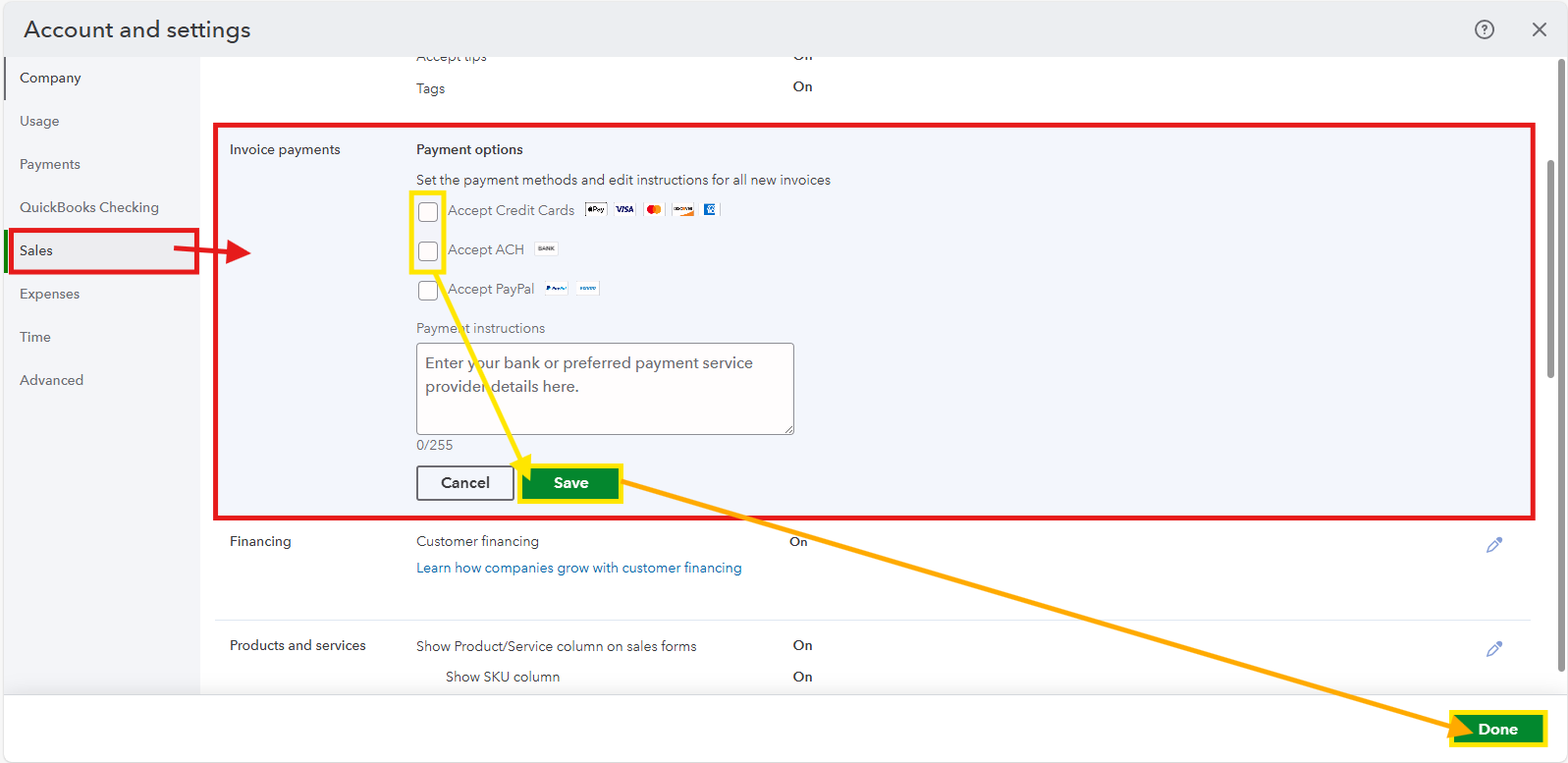Save the payment options
This screenshot has height=763, width=1568.
coord(571,483)
